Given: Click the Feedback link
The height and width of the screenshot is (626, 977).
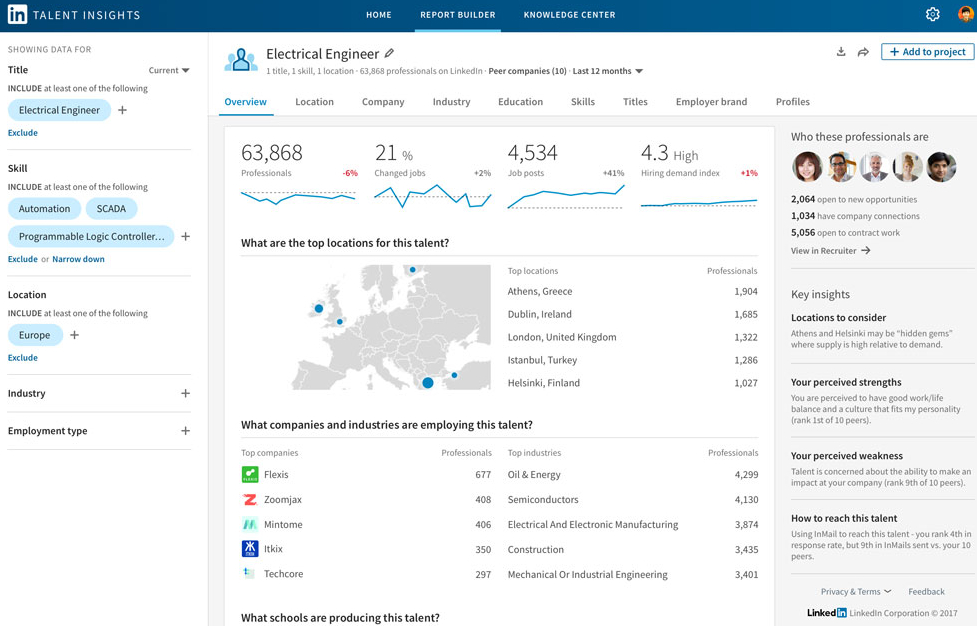Looking at the screenshot, I should point(926,592).
